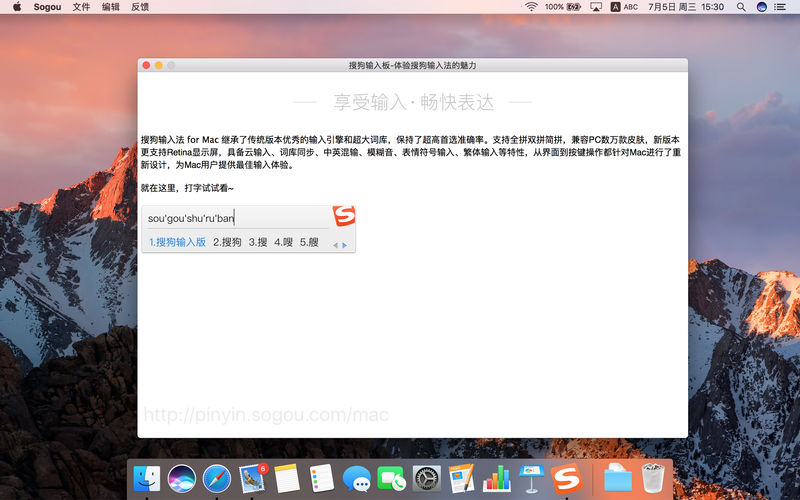Open Mail with 6 badge in Dock
The image size is (800, 500).
(252, 479)
